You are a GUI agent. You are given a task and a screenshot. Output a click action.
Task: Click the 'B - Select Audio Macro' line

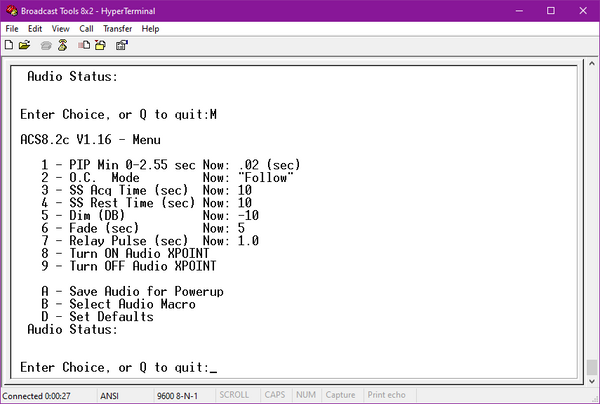tap(118, 304)
